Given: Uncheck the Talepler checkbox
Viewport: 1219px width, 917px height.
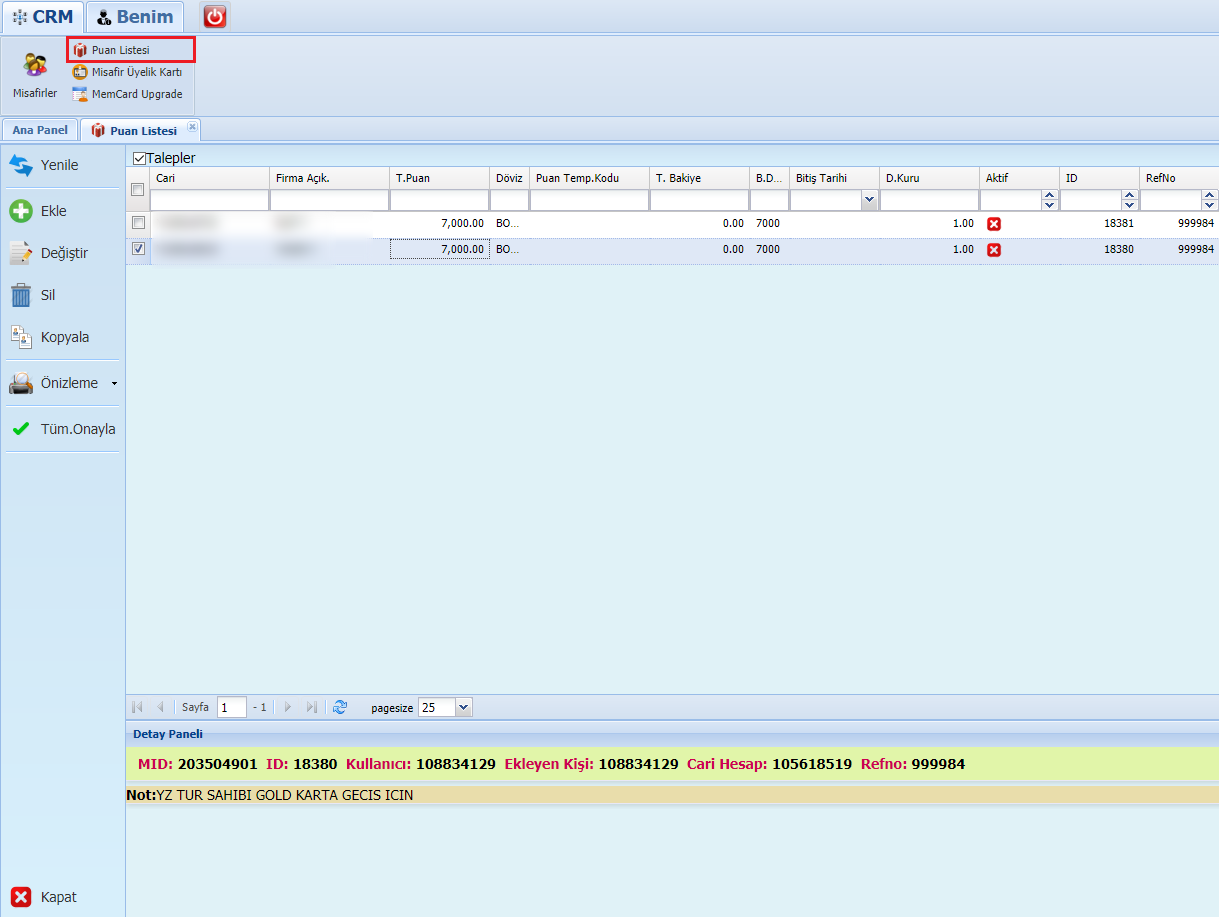Looking at the screenshot, I should [x=140, y=158].
